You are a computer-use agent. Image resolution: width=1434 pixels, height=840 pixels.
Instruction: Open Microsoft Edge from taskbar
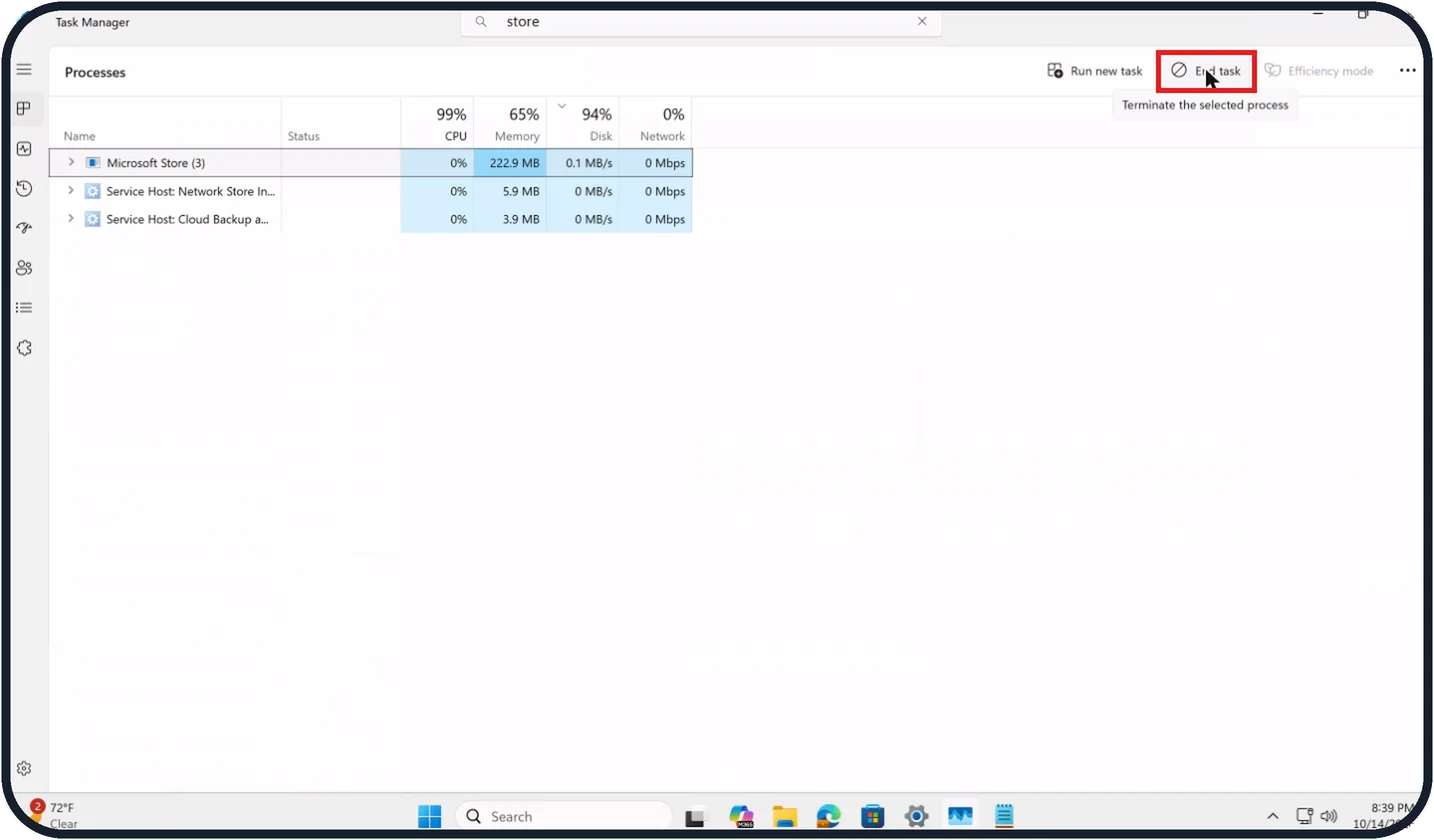coord(828,816)
